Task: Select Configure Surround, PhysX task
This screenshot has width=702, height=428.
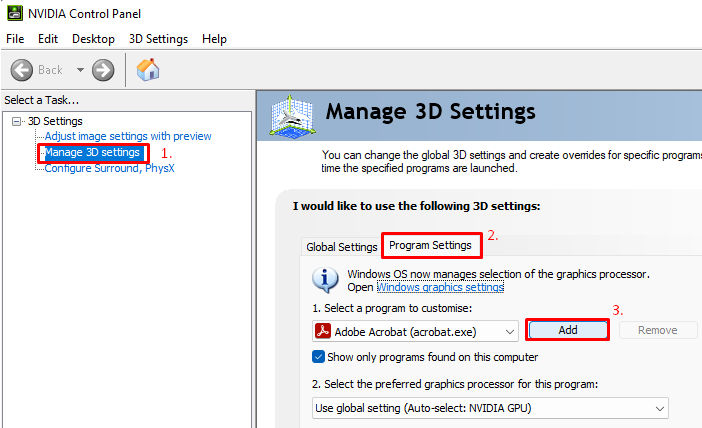Action: click(109, 168)
